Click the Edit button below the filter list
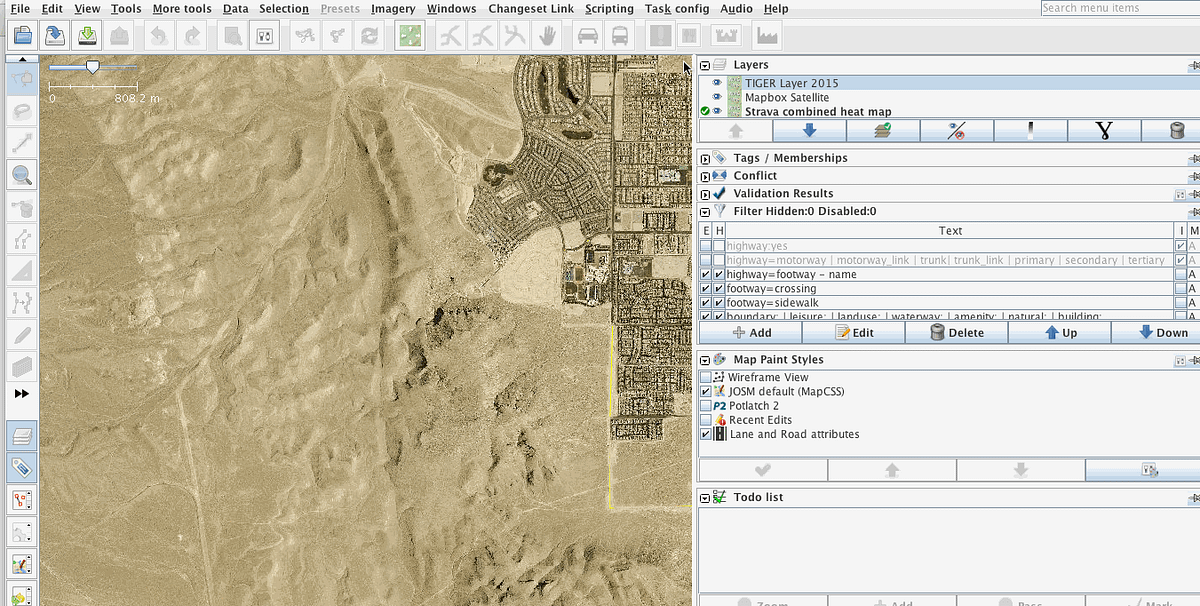The width and height of the screenshot is (1200, 606). (853, 332)
